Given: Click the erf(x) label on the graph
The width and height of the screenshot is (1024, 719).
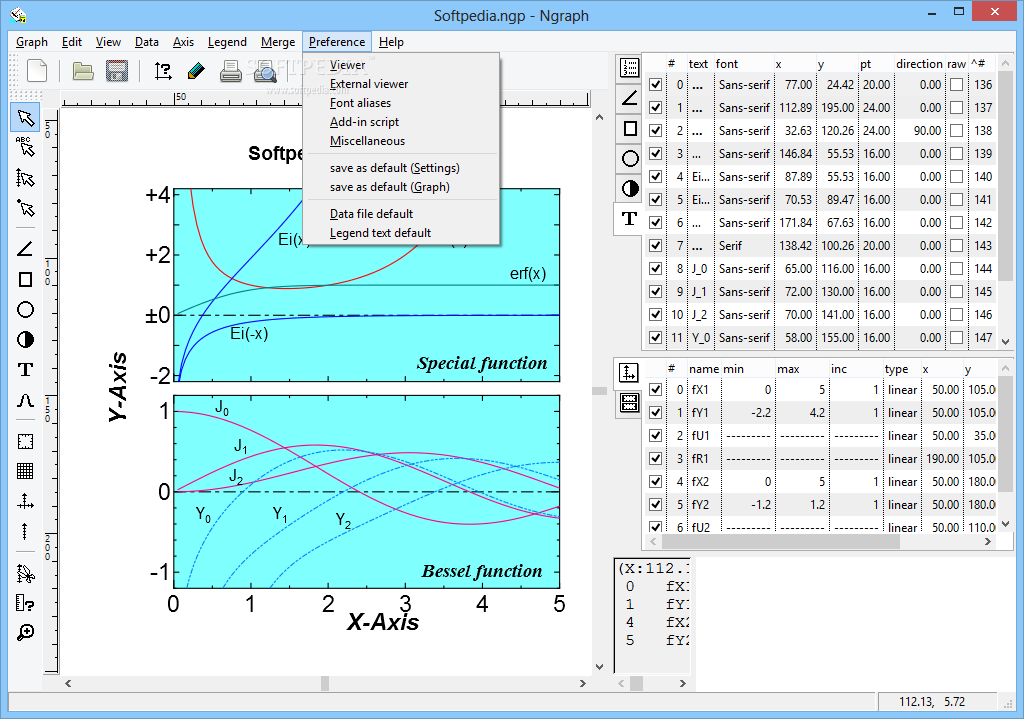Looking at the screenshot, I should [x=528, y=274].
